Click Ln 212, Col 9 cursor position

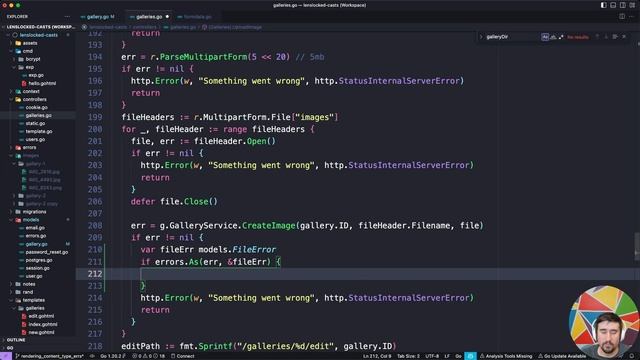coord(377,356)
